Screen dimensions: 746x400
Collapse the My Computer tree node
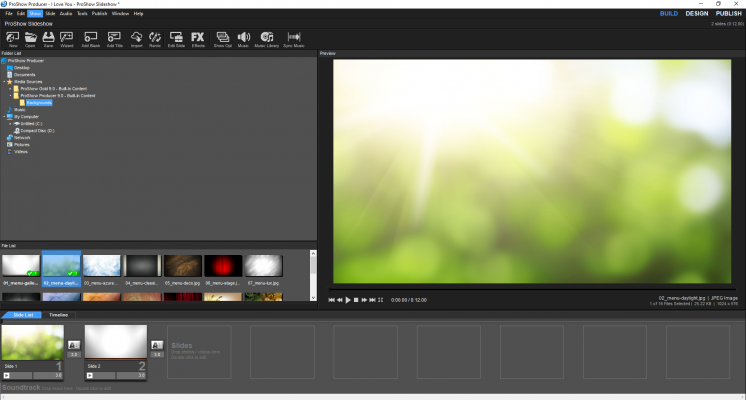click(4, 116)
